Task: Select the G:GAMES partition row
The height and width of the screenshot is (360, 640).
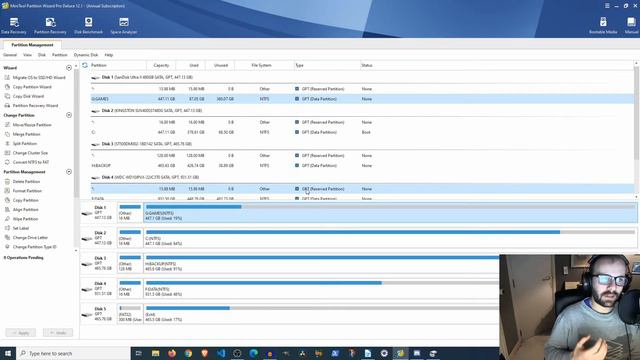Action: (362, 99)
